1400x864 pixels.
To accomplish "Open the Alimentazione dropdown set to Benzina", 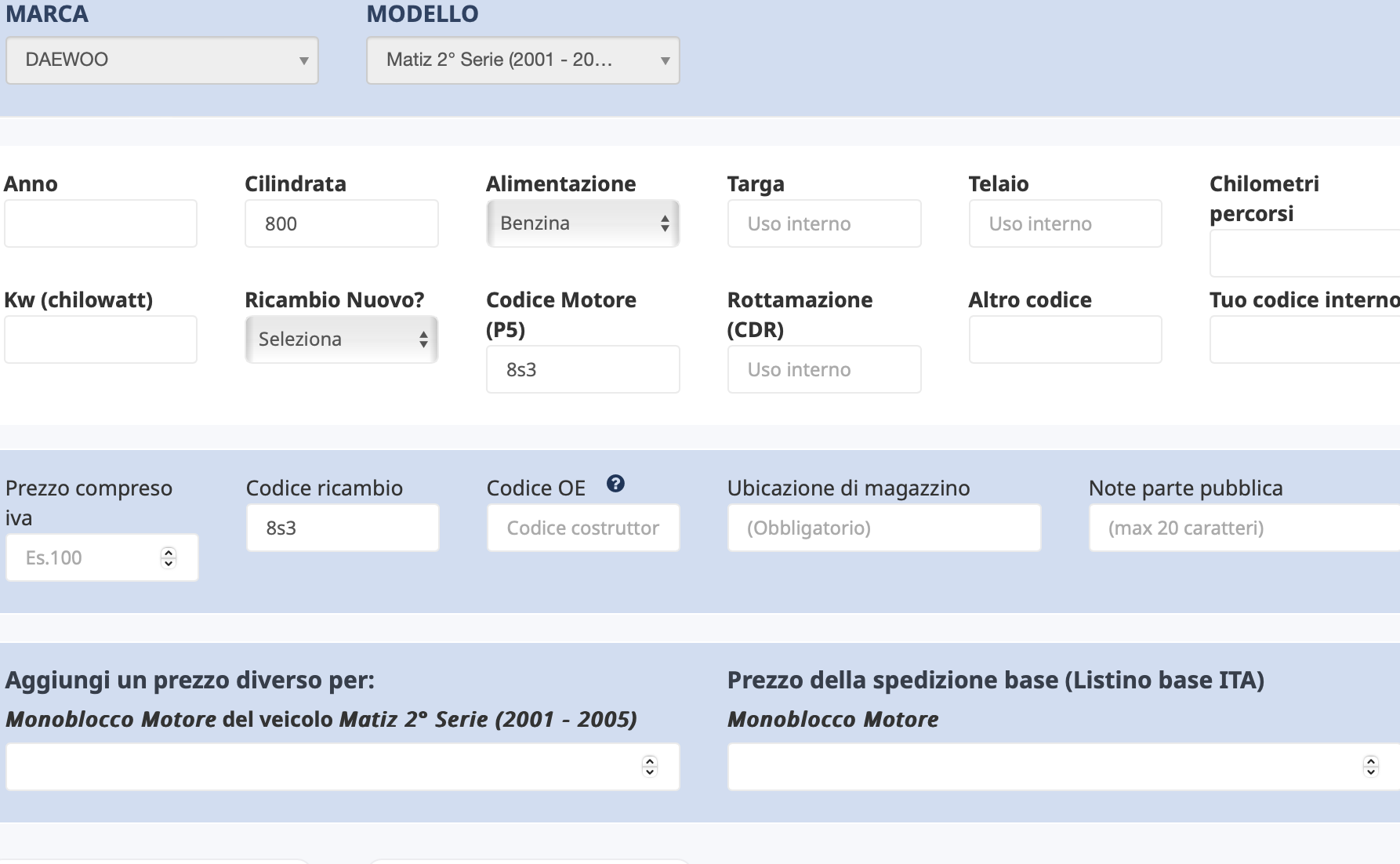I will point(582,223).
